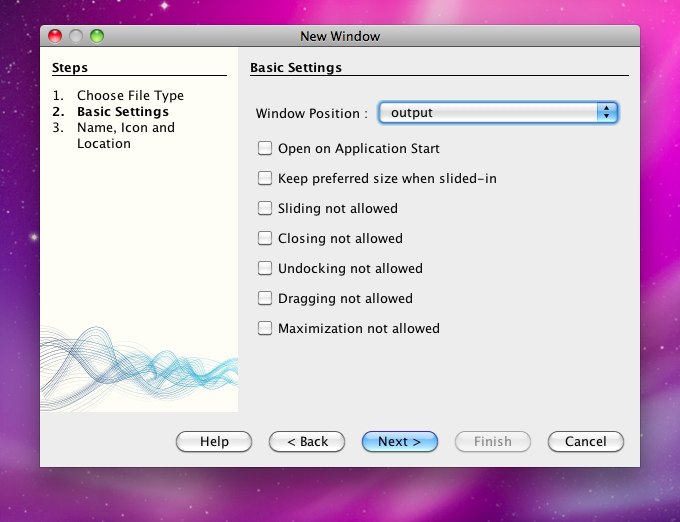Screen dimensions: 680x522
Task: Open the Window Position dropdown showing output
Action: pos(498,113)
